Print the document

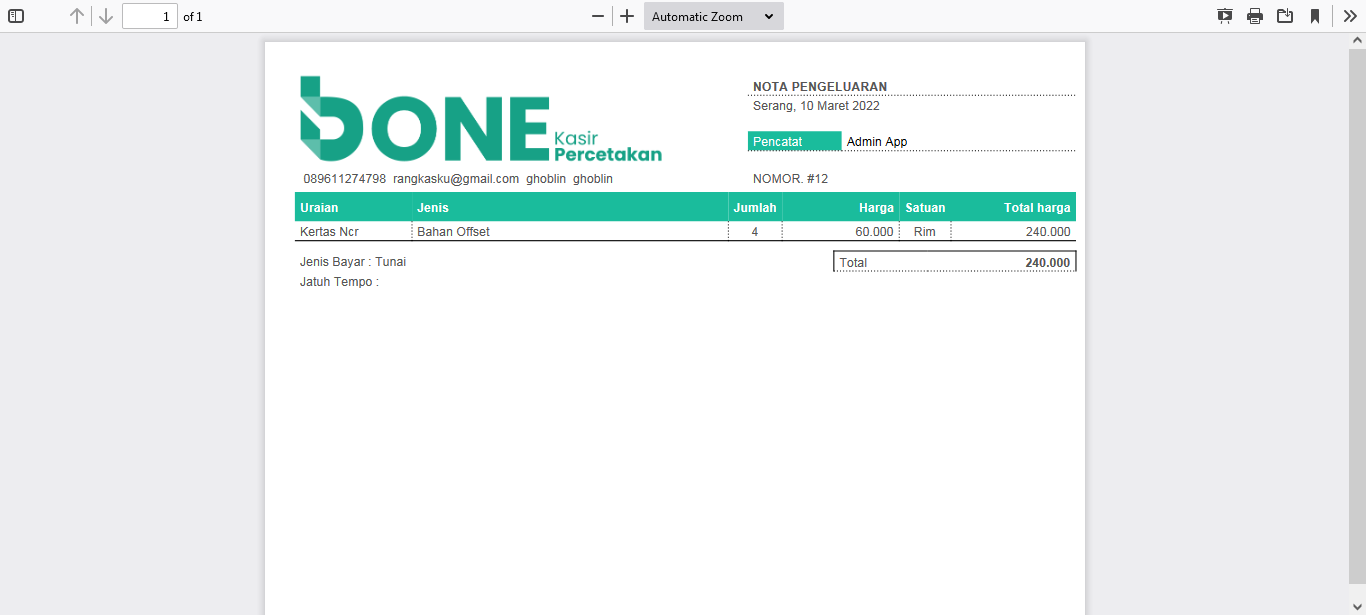[1255, 16]
